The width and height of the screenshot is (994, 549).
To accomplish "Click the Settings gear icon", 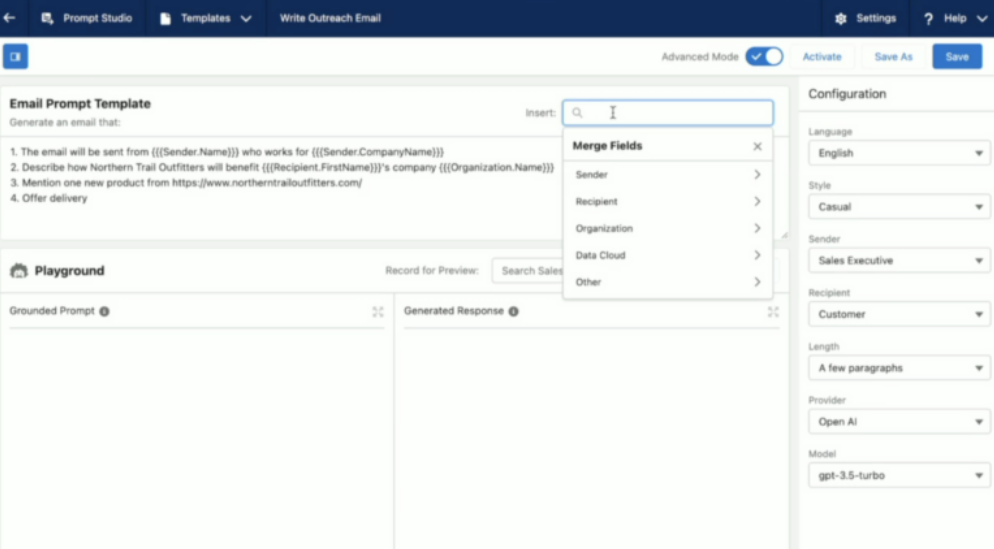I will click(x=840, y=18).
